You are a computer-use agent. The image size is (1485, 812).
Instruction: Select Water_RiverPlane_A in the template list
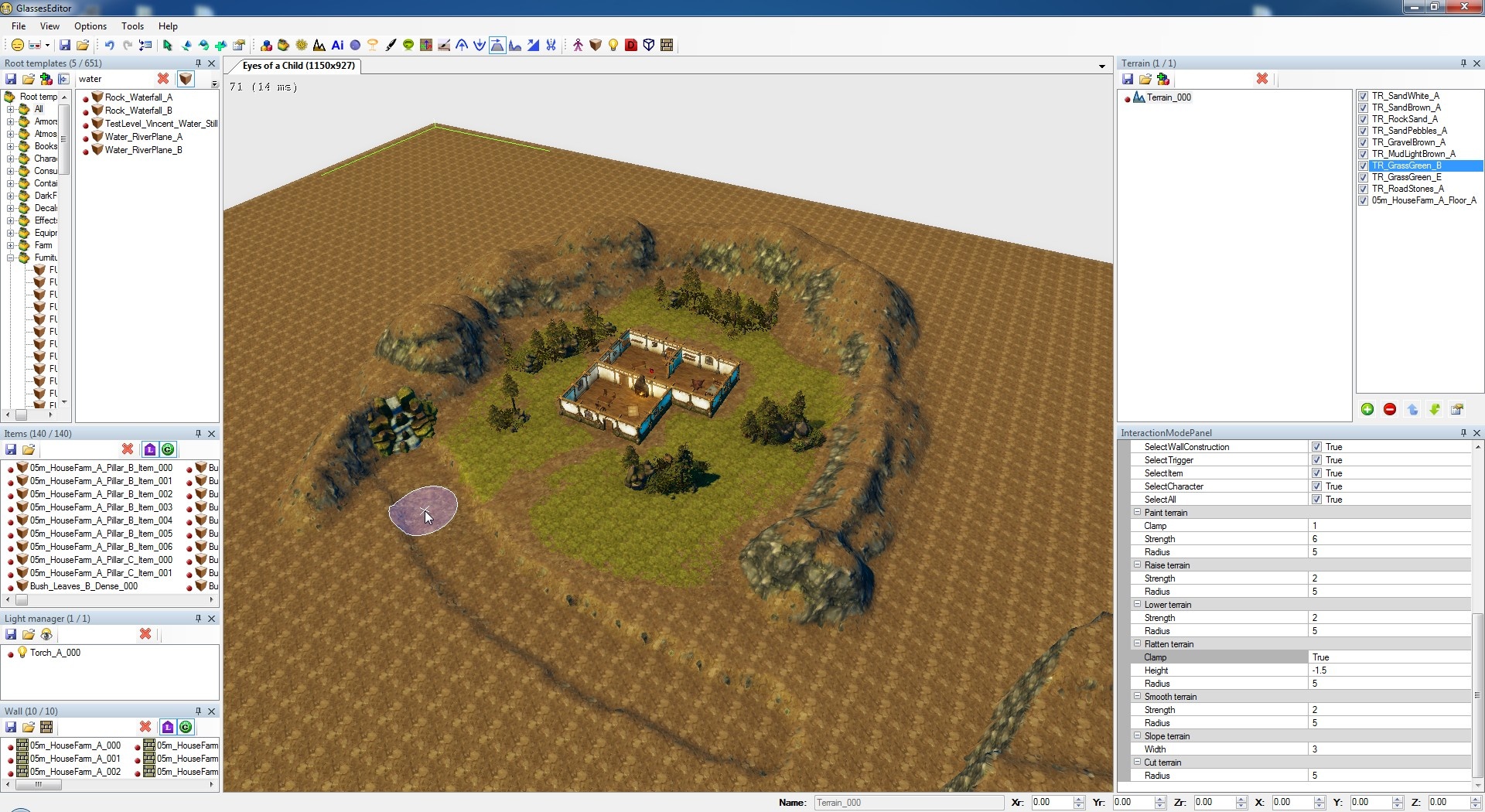pos(143,137)
